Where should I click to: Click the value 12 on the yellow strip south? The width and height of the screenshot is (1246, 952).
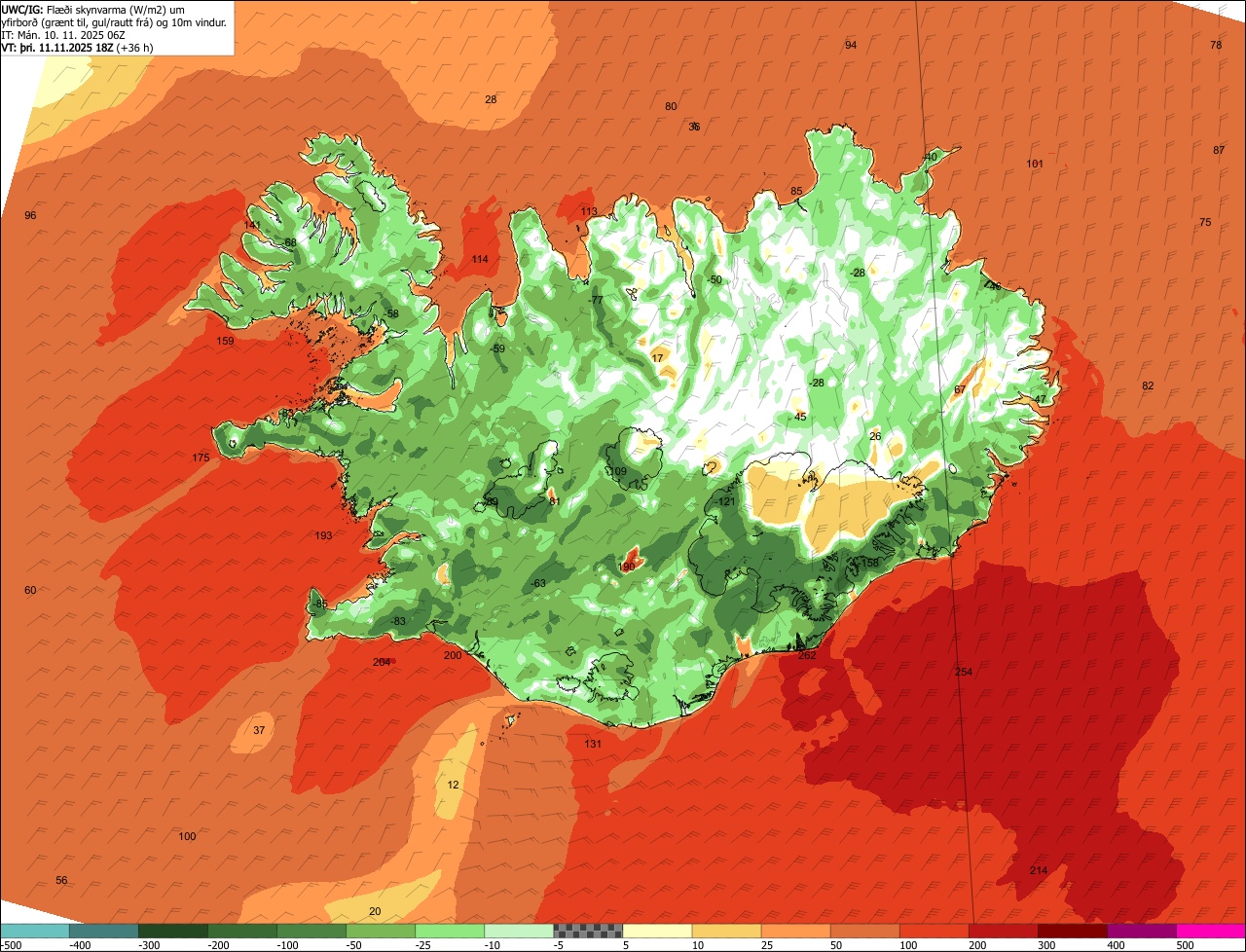pos(454,785)
